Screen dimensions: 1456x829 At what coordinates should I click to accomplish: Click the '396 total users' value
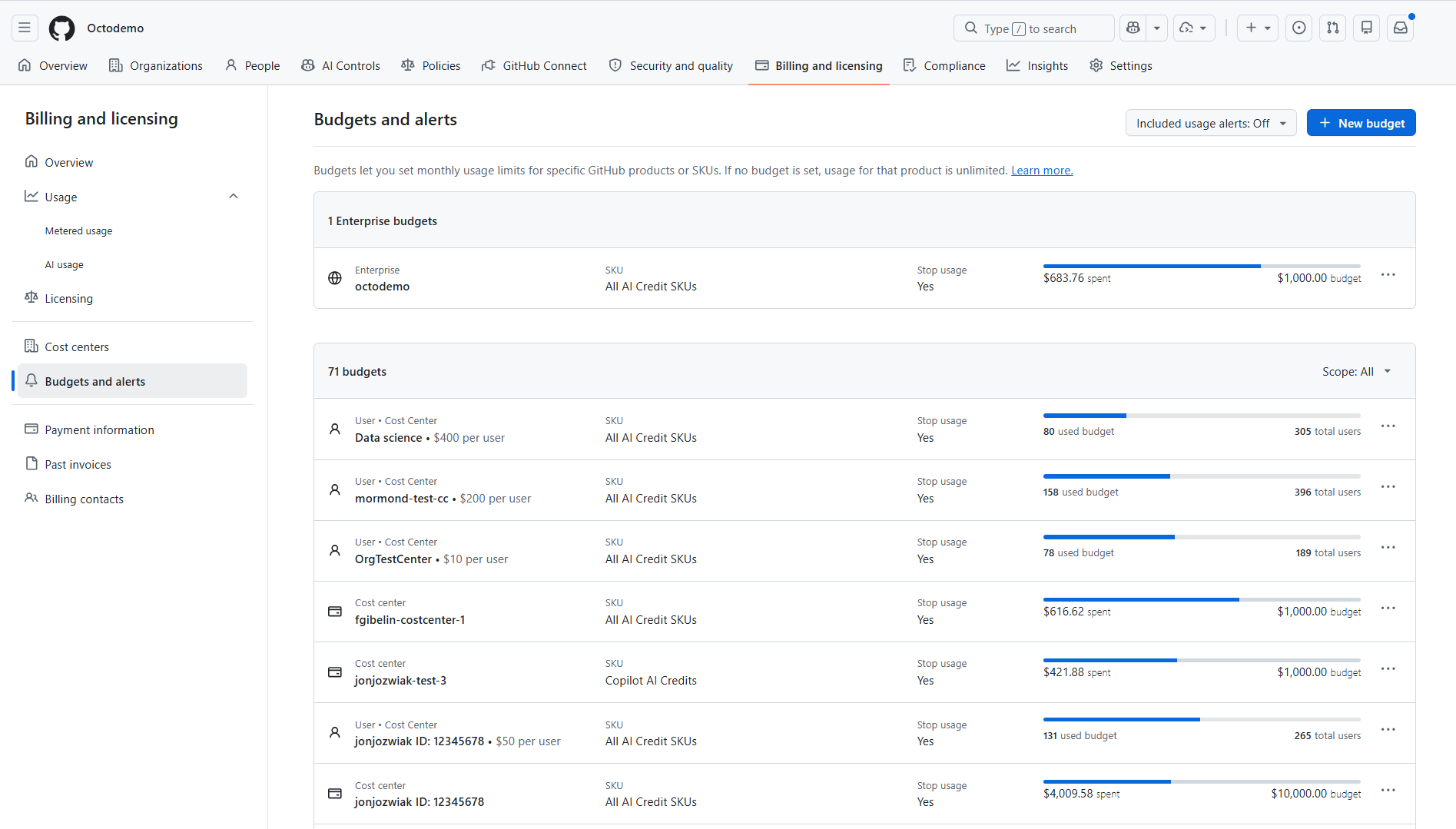click(x=1328, y=492)
